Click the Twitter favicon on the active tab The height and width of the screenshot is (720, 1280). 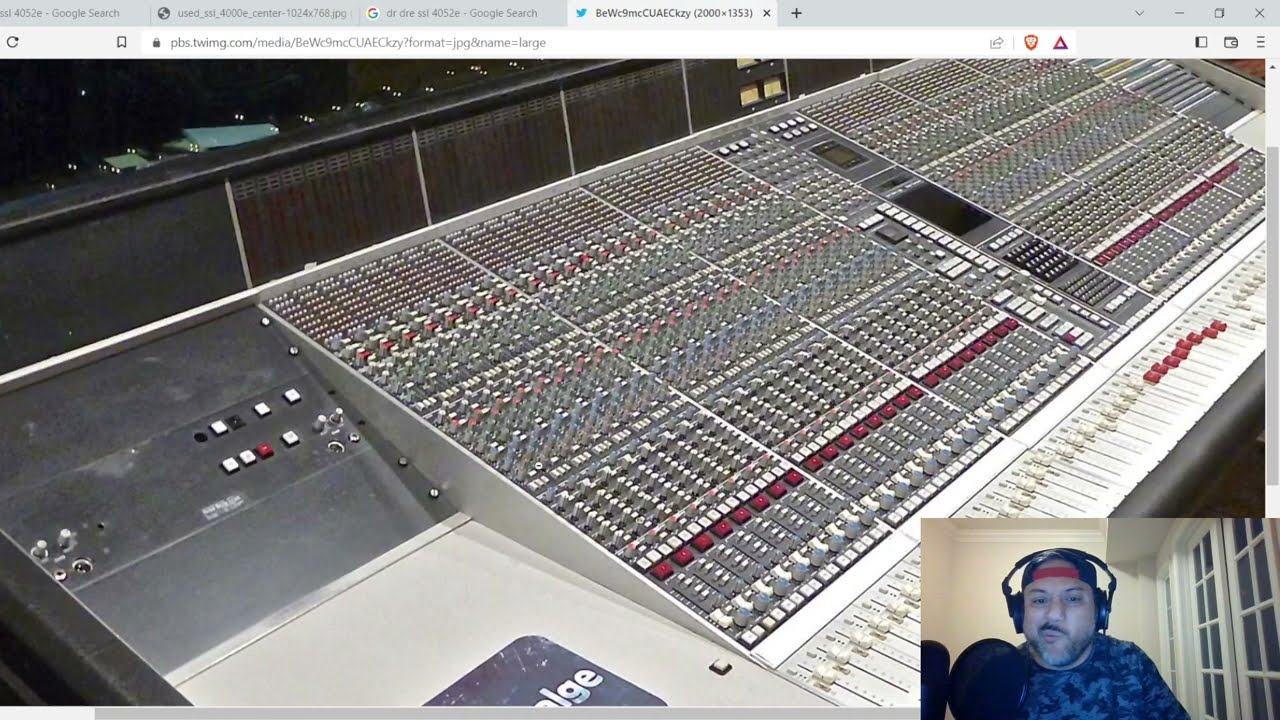[581, 13]
